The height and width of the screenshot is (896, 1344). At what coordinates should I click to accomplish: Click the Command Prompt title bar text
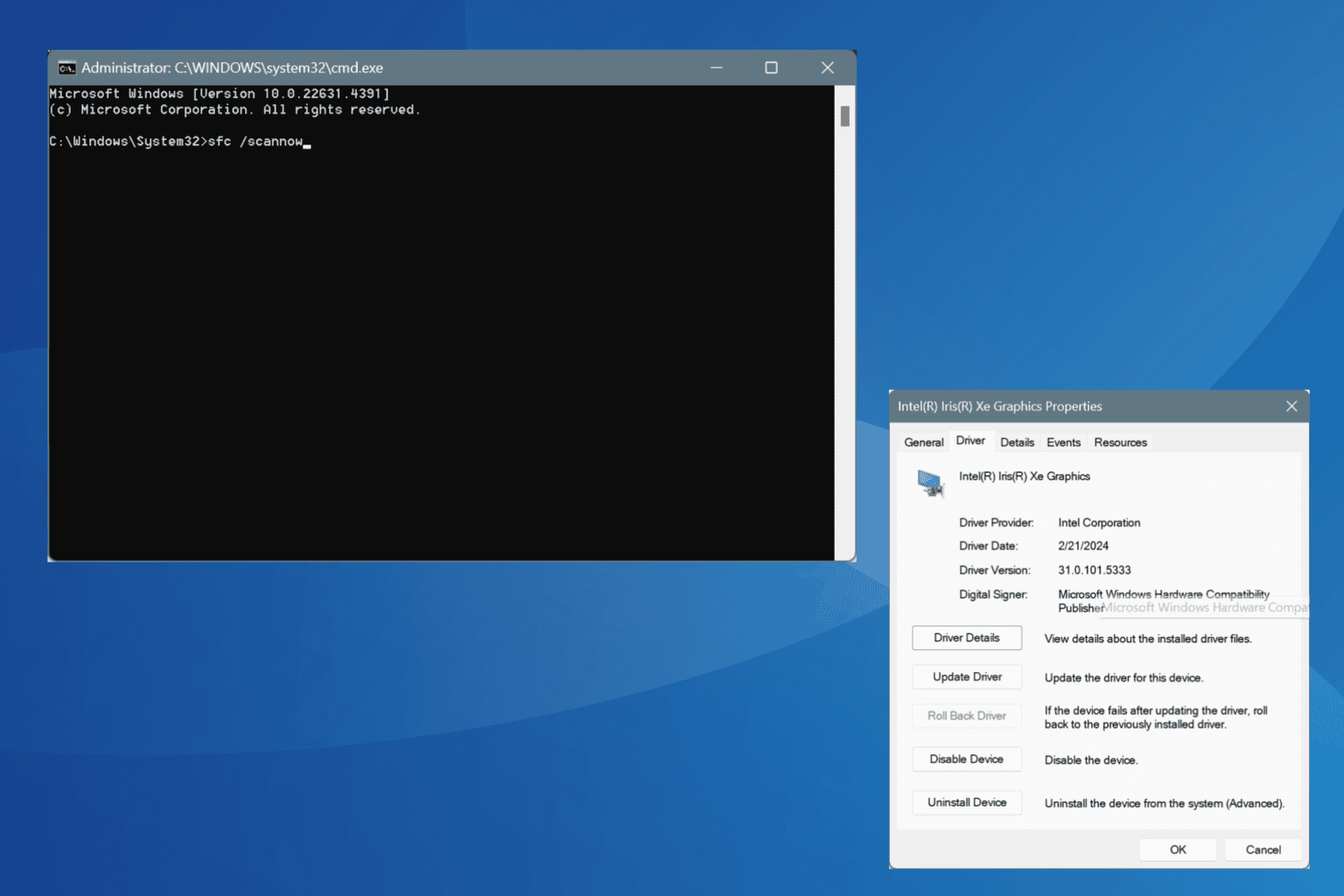coord(232,67)
